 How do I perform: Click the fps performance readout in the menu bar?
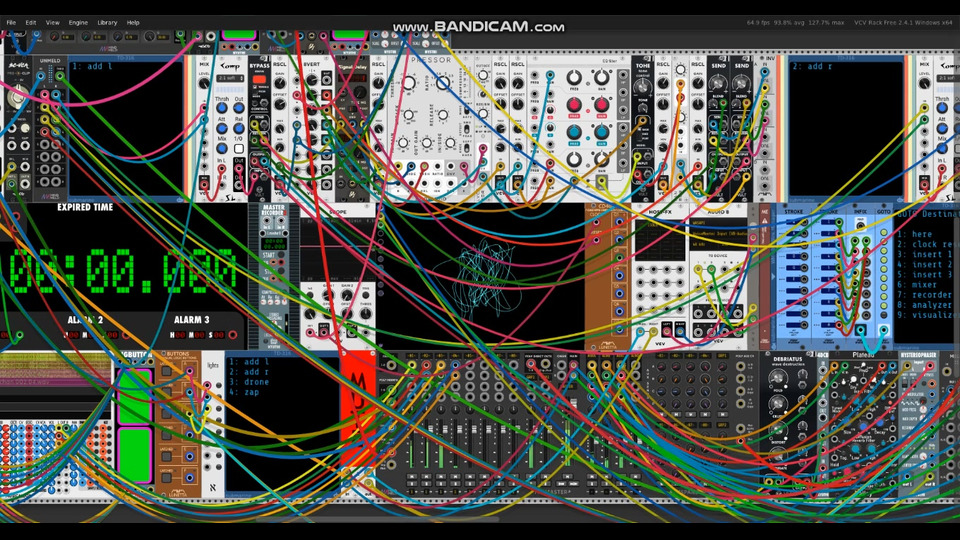[x=795, y=23]
